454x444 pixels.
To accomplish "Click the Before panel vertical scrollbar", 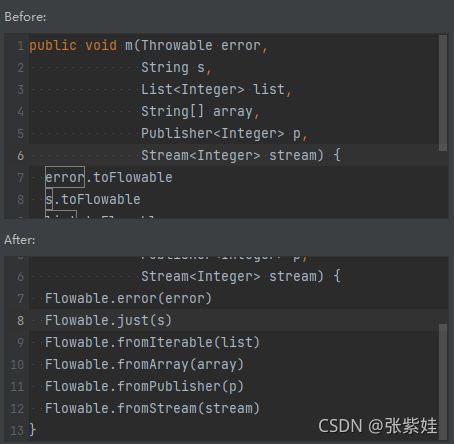I will [x=443, y=93].
